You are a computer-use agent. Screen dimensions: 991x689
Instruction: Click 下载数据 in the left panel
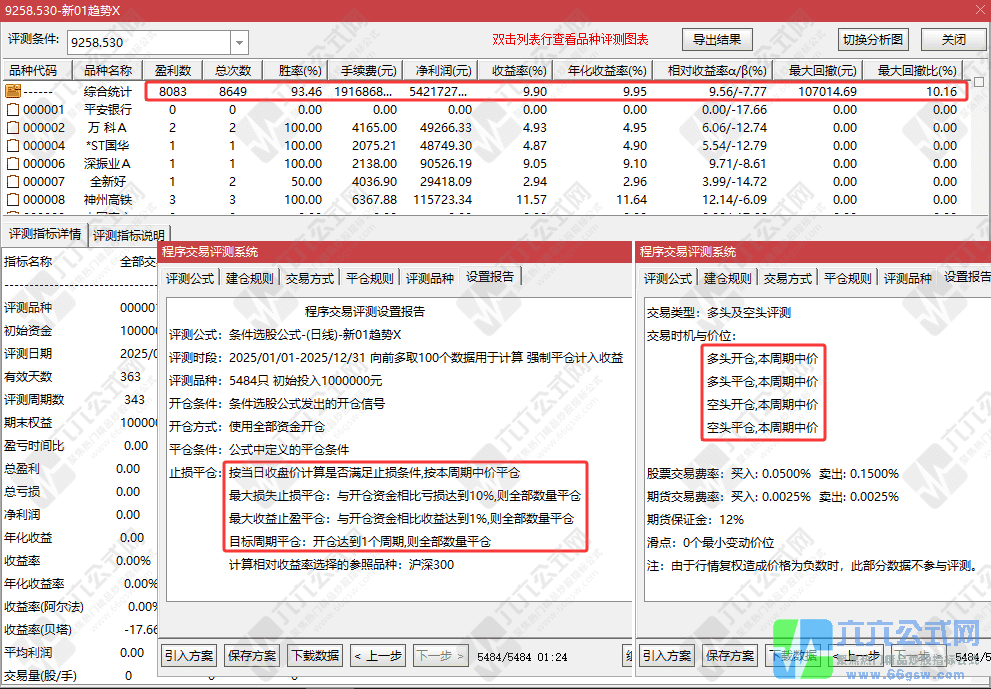click(x=313, y=655)
